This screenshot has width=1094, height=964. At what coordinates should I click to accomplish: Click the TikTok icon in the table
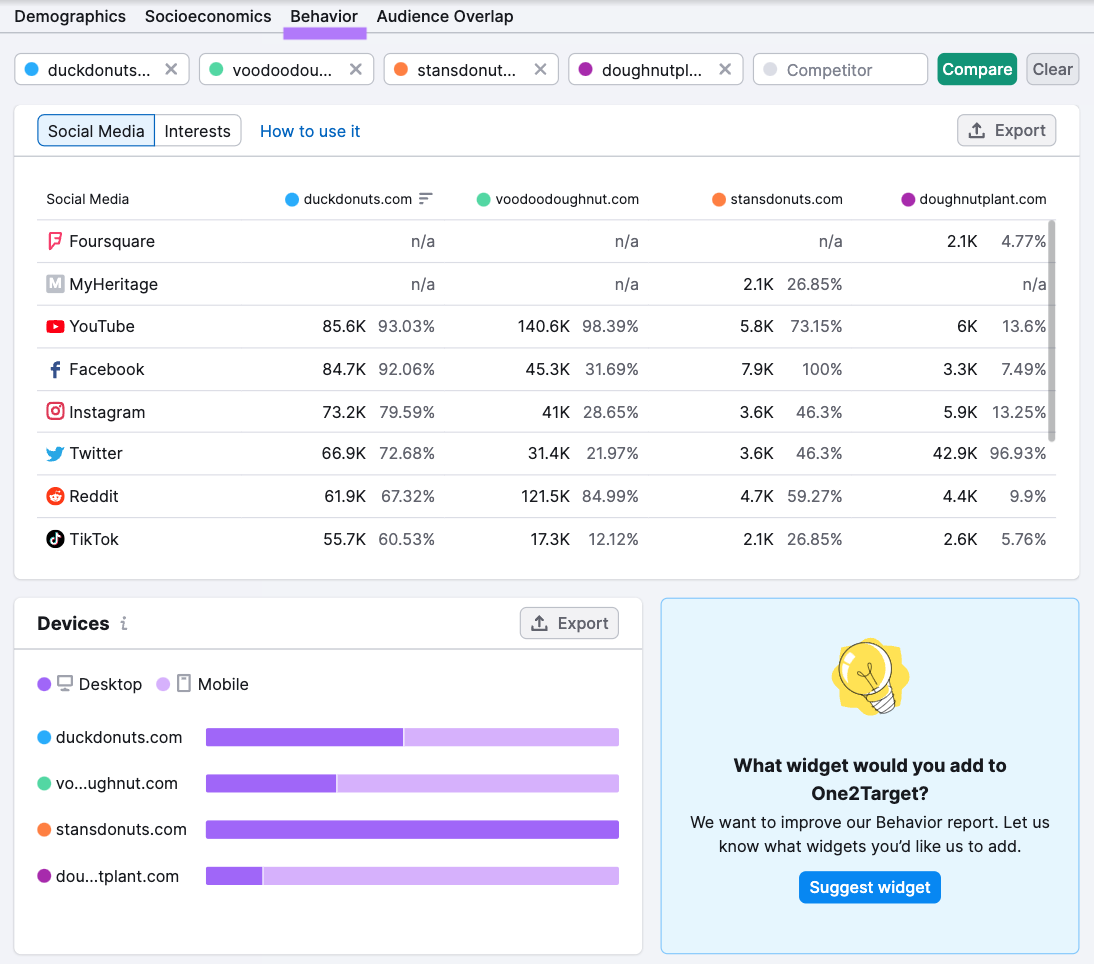[55, 540]
